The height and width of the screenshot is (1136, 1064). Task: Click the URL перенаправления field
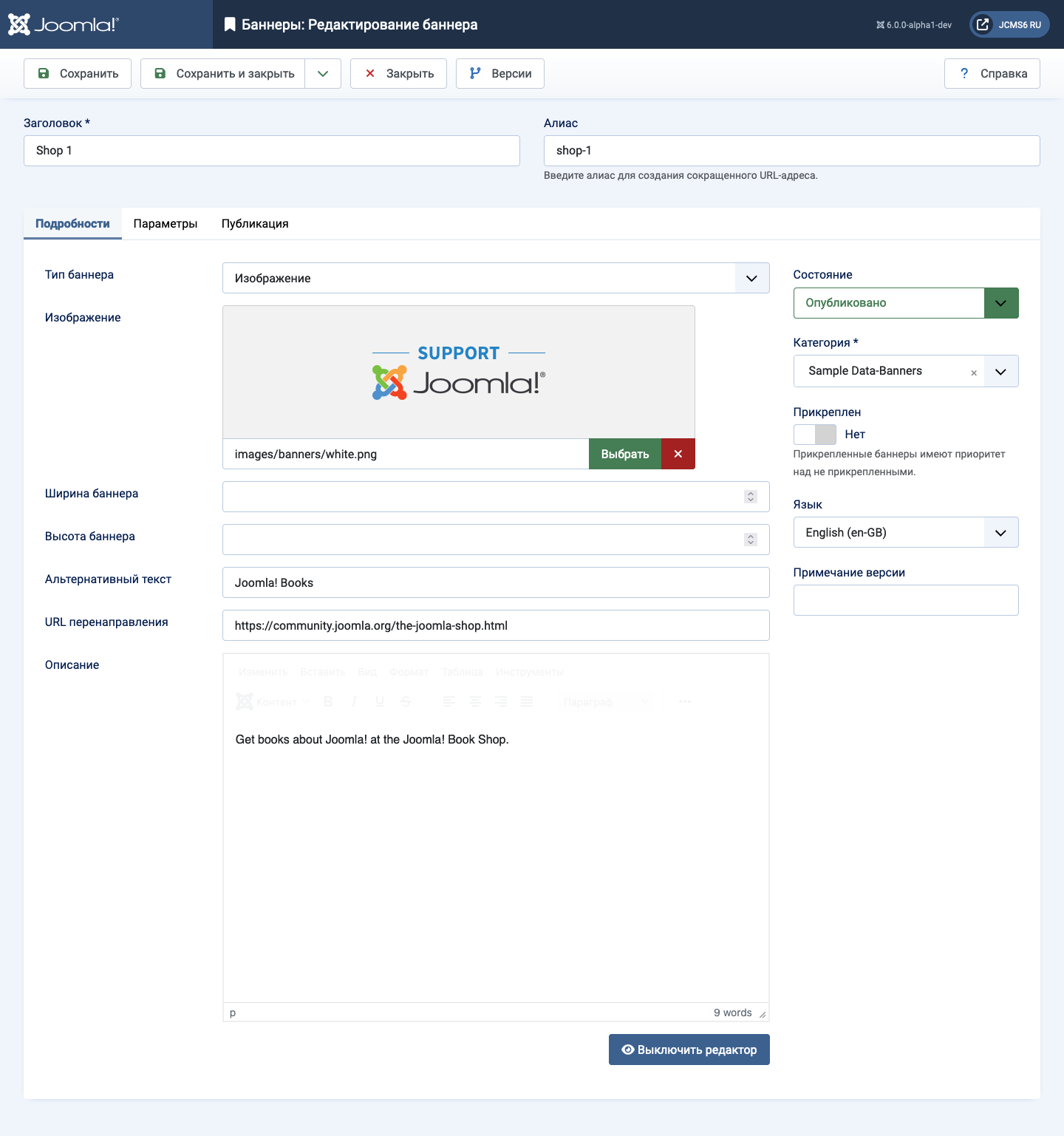pyautogui.click(x=496, y=625)
